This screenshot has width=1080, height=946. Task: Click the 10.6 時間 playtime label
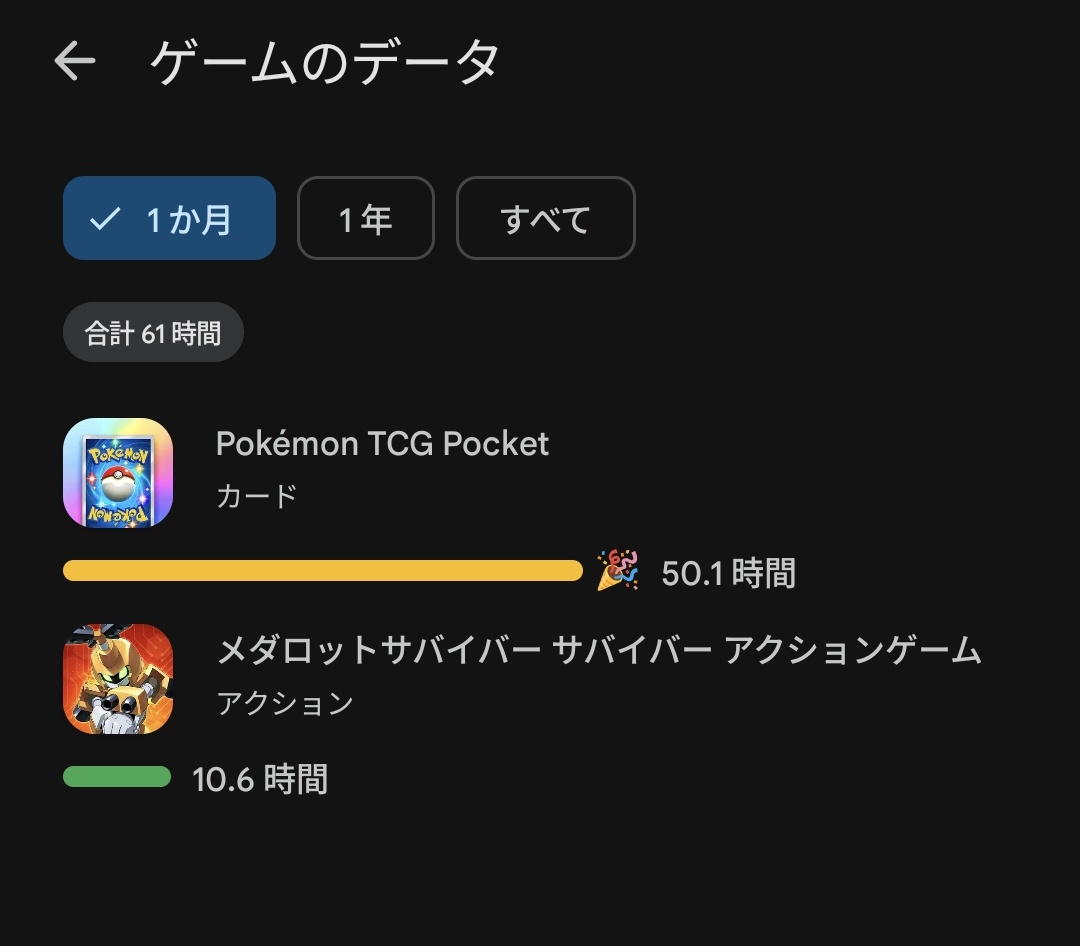pos(260,779)
